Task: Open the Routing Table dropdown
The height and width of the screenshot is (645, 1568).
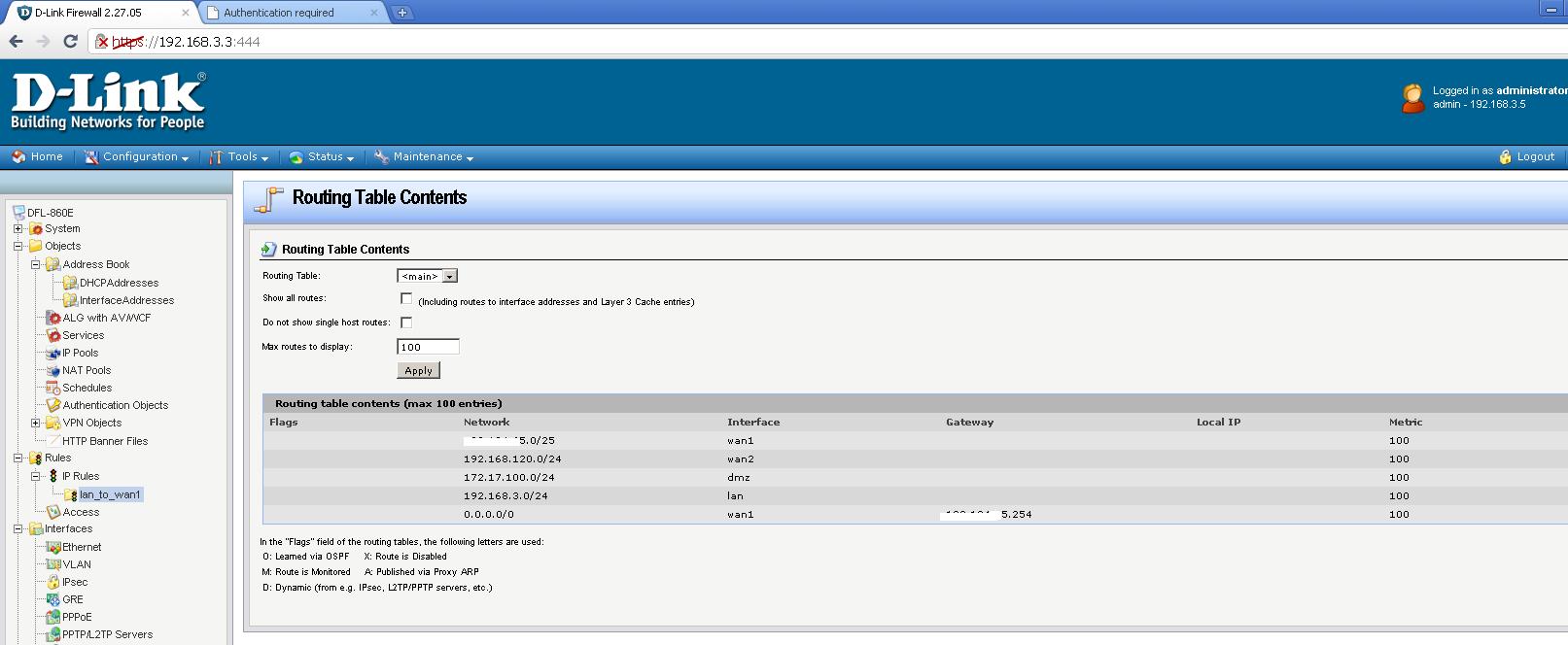Action: (x=427, y=276)
